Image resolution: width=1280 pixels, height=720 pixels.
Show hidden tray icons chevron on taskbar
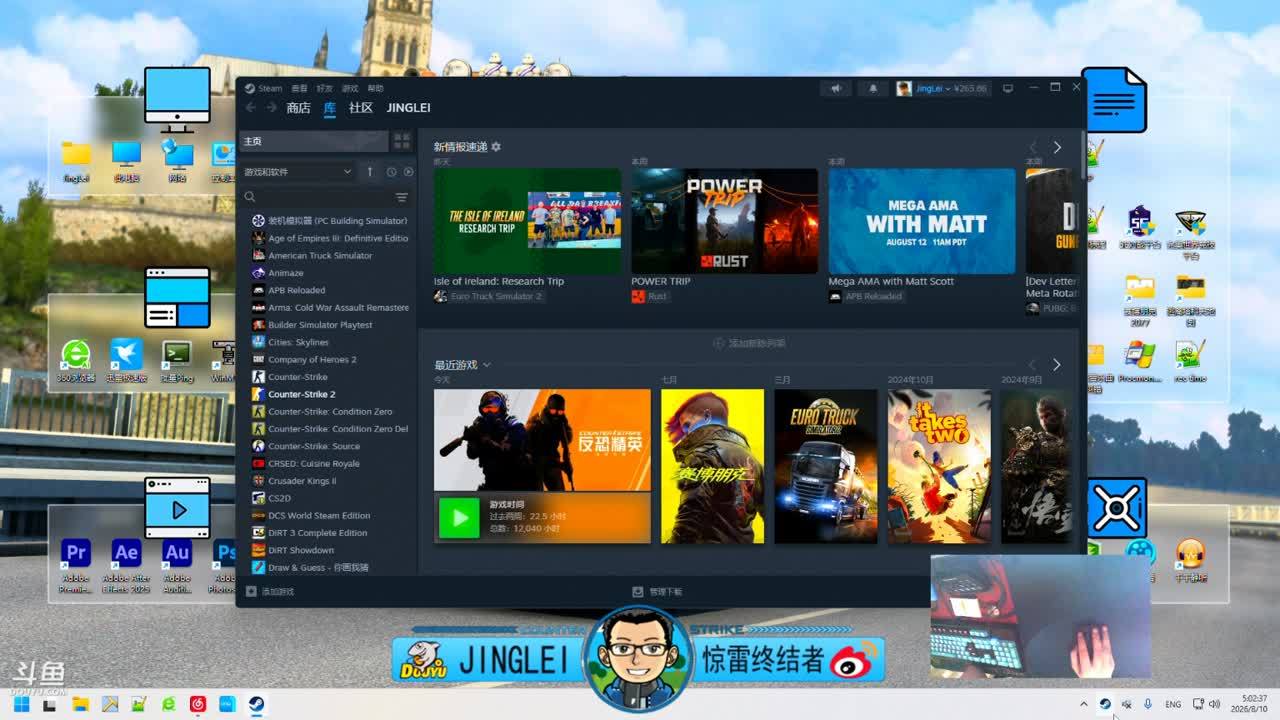coord(1083,704)
